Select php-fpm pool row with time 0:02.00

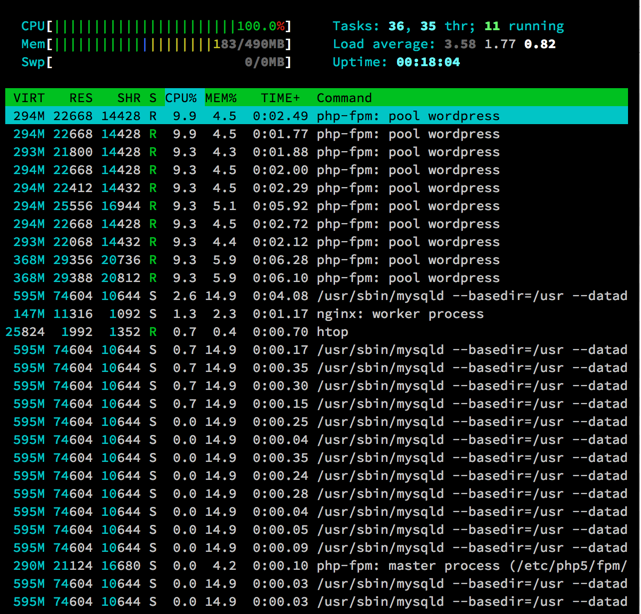[316, 170]
